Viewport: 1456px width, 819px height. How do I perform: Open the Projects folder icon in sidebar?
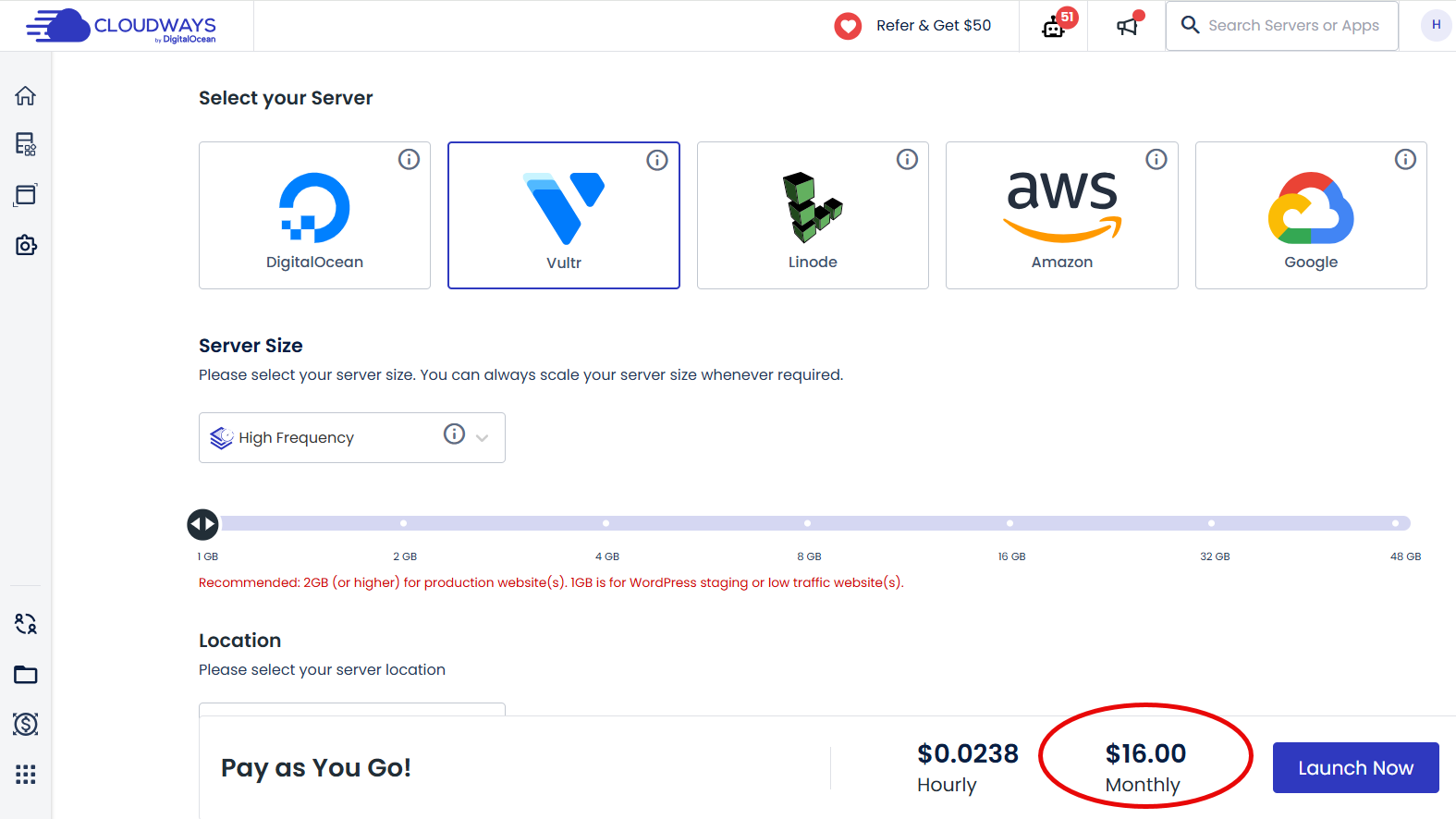pyautogui.click(x=25, y=674)
